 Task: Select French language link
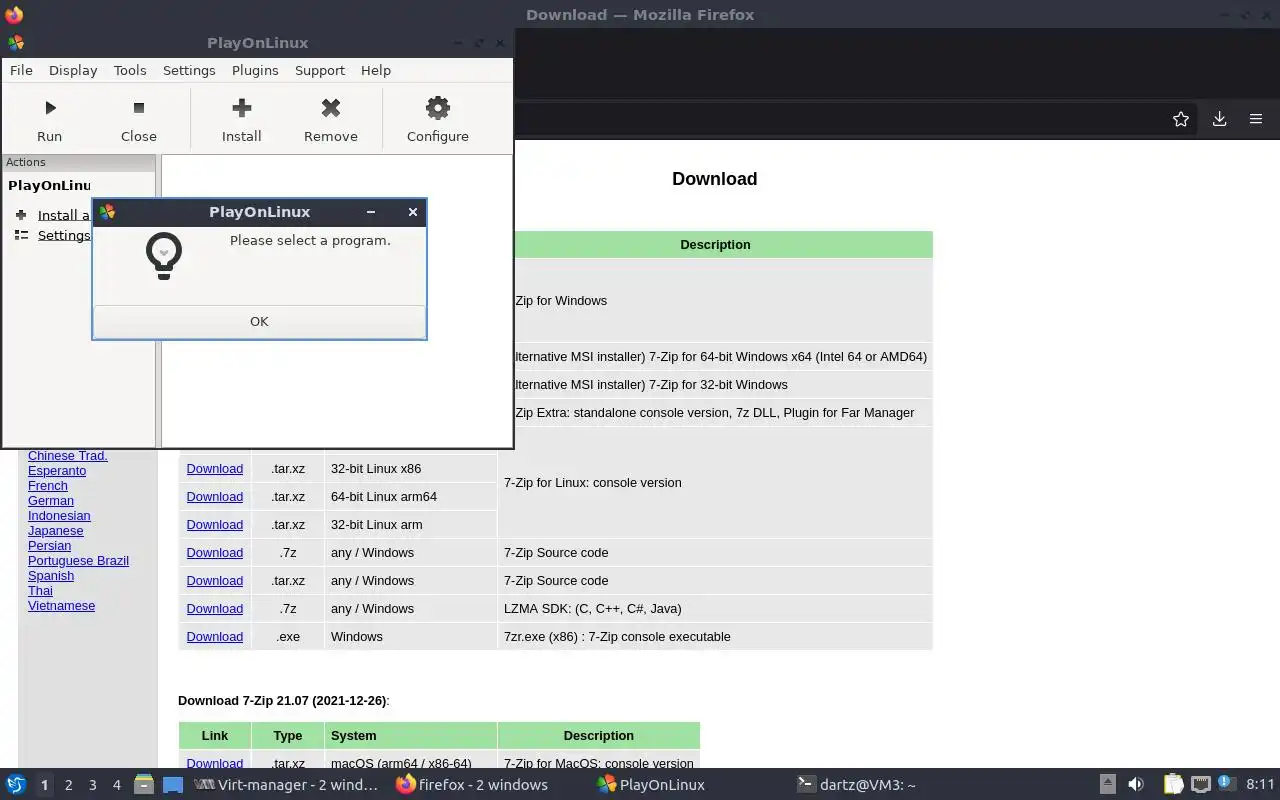click(48, 485)
